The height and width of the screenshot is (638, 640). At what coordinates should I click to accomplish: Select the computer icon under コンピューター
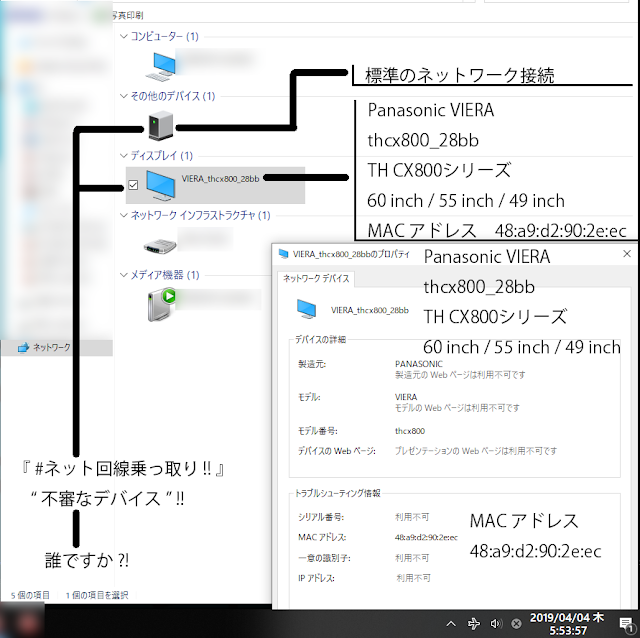(161, 66)
